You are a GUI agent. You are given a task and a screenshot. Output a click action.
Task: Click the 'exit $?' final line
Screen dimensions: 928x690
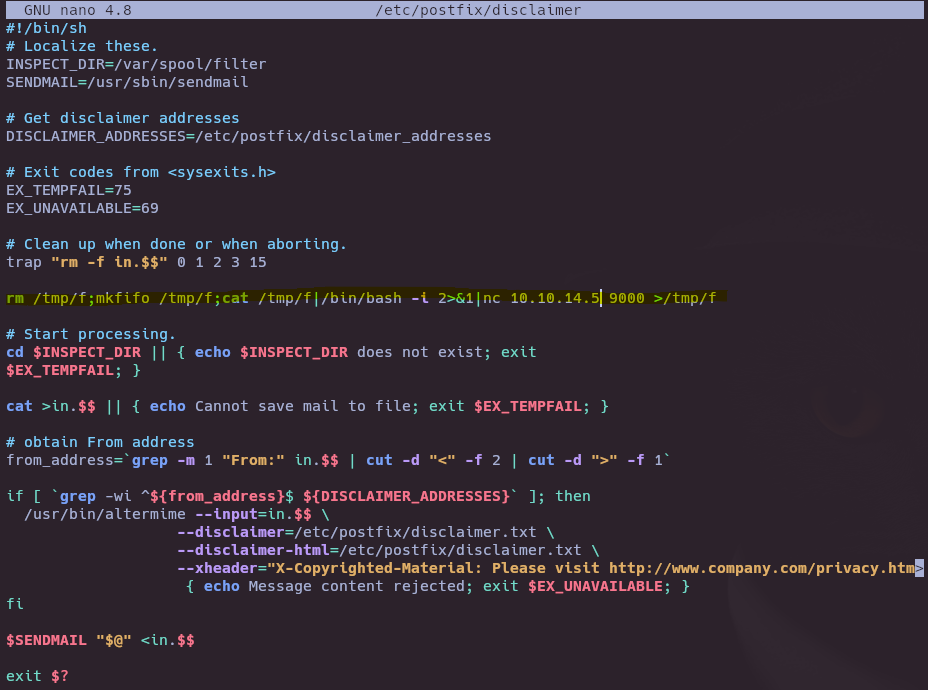pos(37,676)
